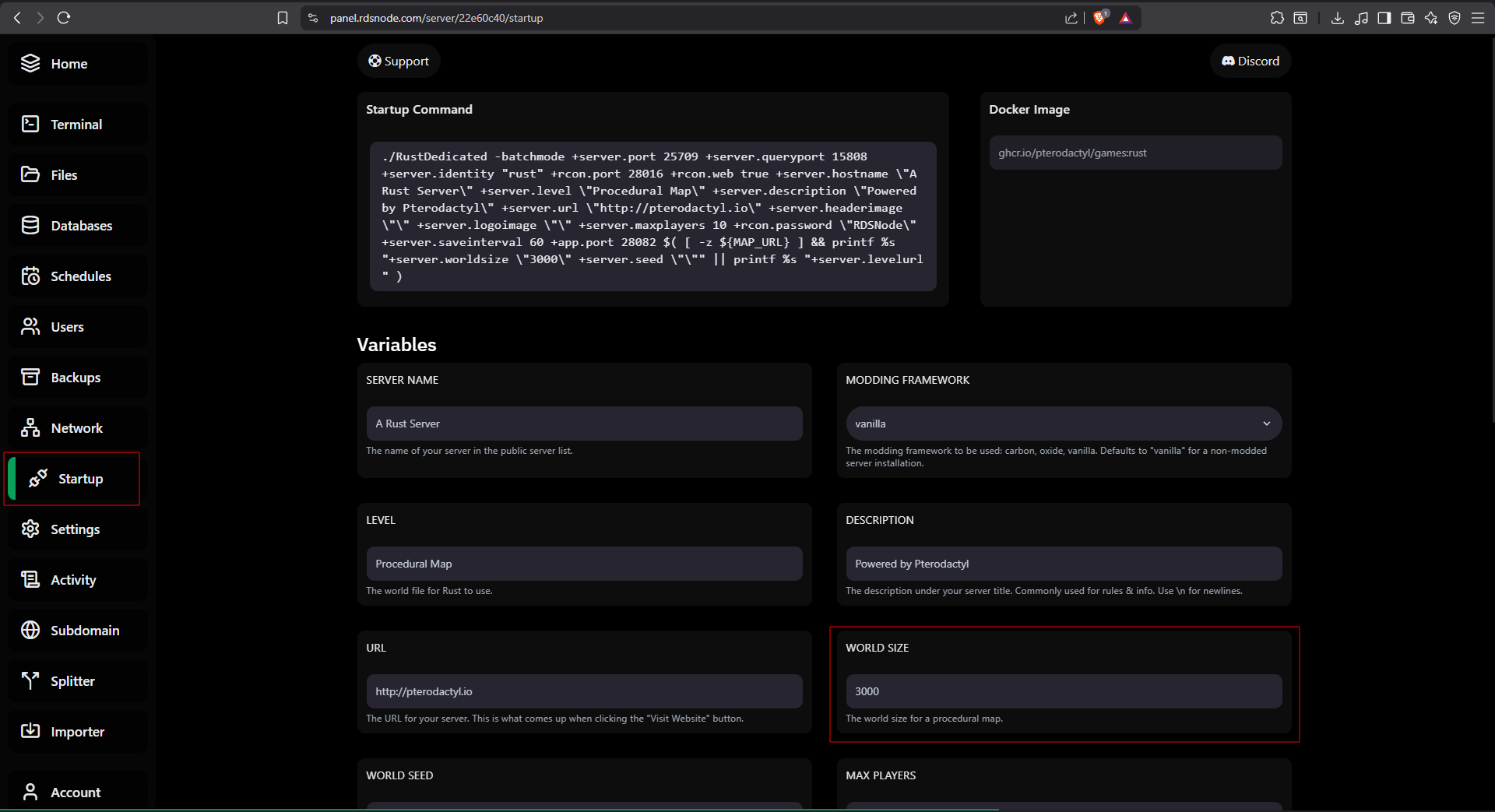The height and width of the screenshot is (812, 1495).
Task: Open the Account page
Action: click(x=76, y=792)
